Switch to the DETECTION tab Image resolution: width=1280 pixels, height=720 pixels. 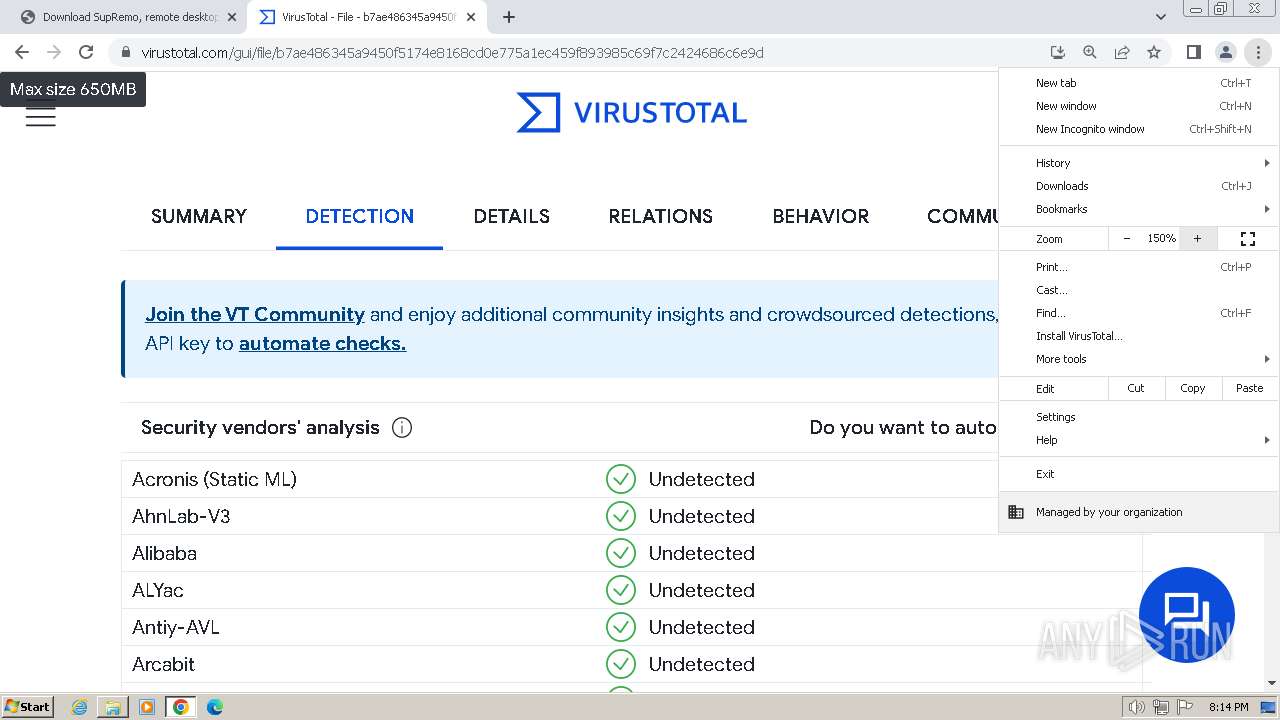(360, 216)
